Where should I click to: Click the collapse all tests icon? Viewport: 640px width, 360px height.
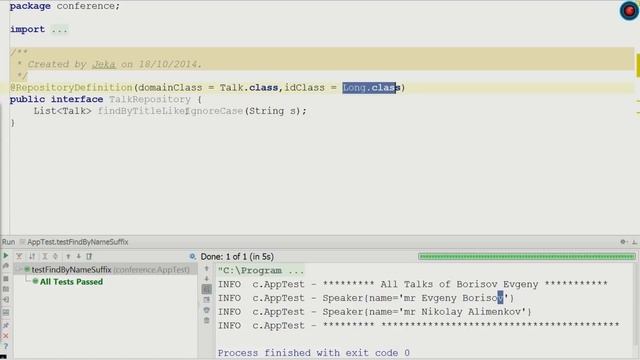click(x=55, y=256)
